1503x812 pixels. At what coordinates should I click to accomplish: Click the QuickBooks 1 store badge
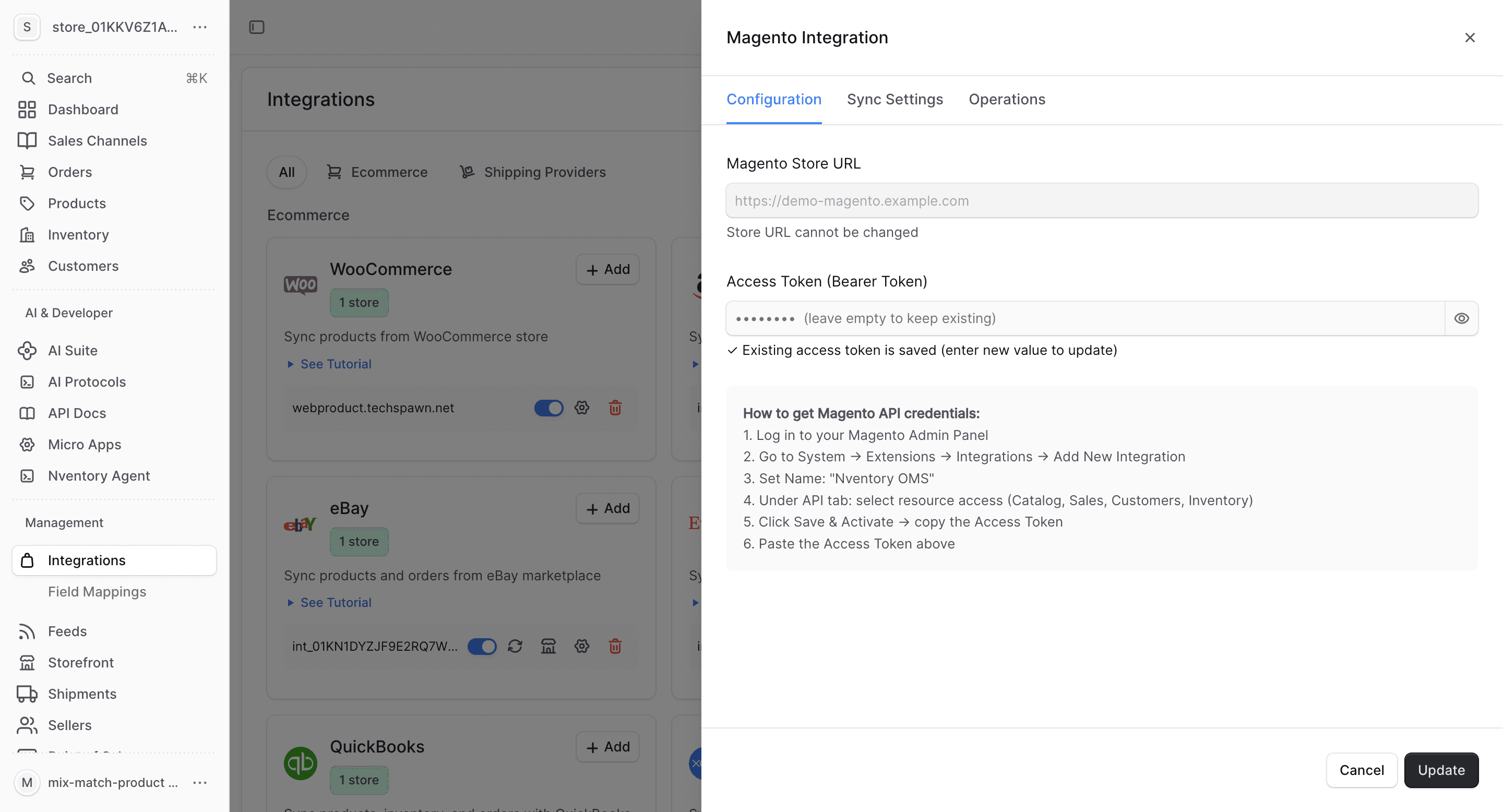(359, 780)
